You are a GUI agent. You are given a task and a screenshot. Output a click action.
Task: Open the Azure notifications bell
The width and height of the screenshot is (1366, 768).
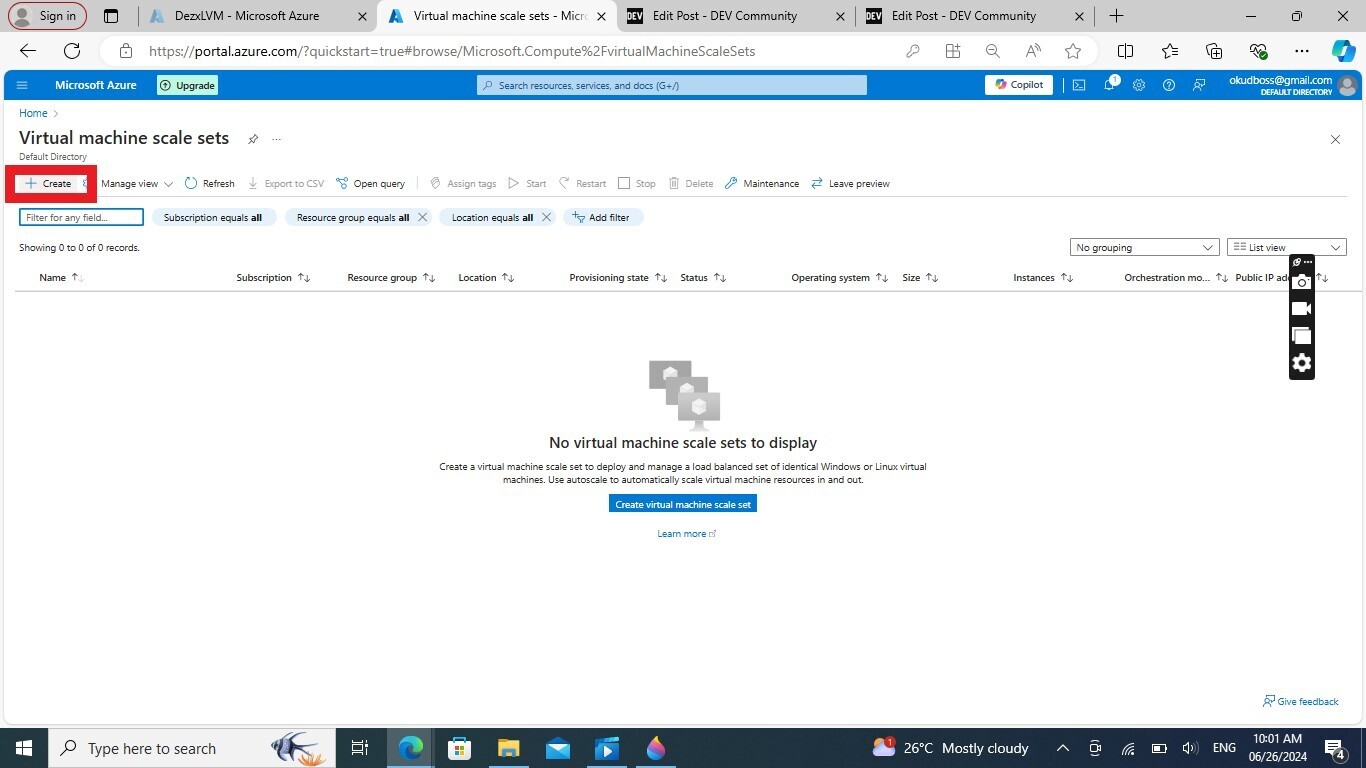(1109, 85)
